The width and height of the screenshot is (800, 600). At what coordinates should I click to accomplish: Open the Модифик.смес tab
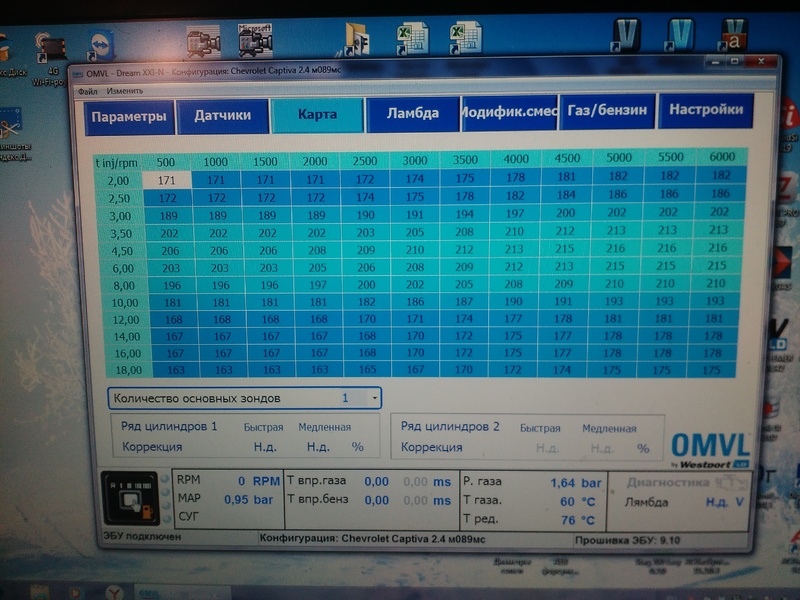[x=509, y=111]
